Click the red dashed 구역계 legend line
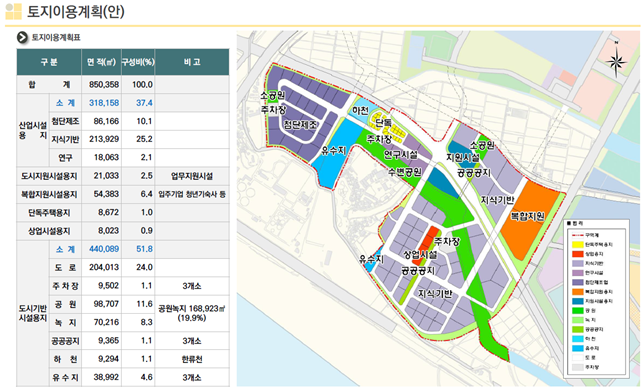The height and width of the screenshot is (392, 643). click(577, 235)
